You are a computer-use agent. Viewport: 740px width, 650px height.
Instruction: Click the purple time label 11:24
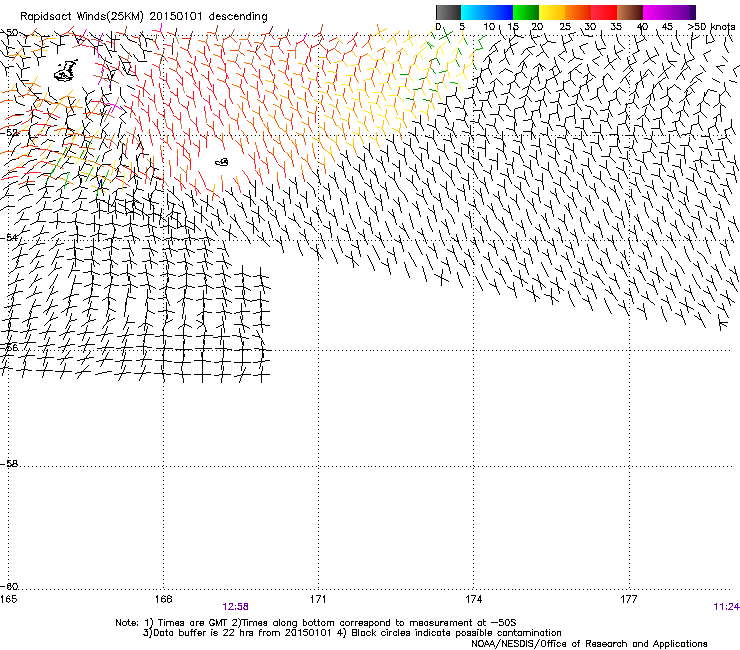[x=726, y=607]
